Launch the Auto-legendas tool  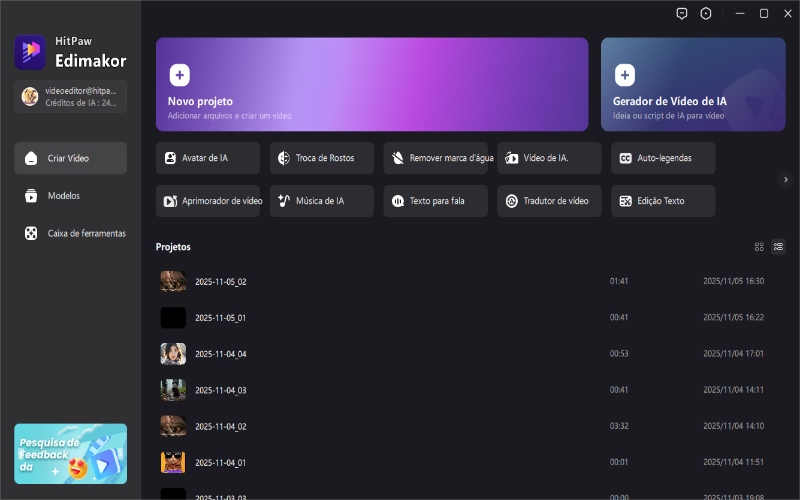click(663, 158)
